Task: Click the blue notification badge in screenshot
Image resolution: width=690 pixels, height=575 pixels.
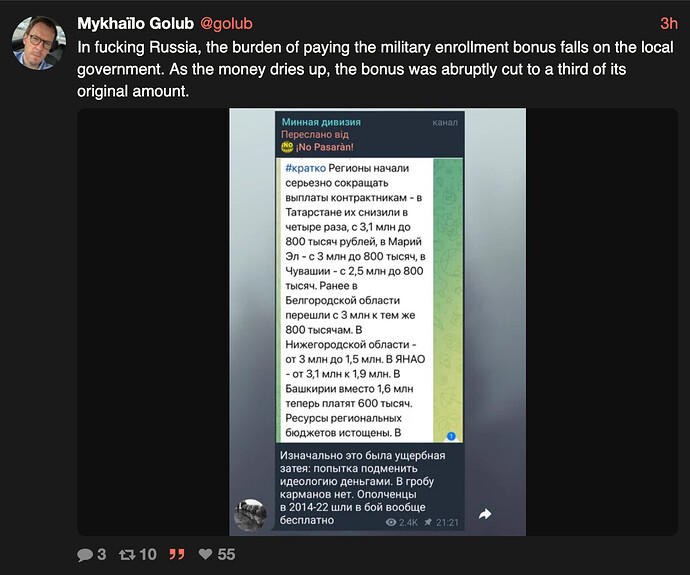Action: (x=451, y=436)
